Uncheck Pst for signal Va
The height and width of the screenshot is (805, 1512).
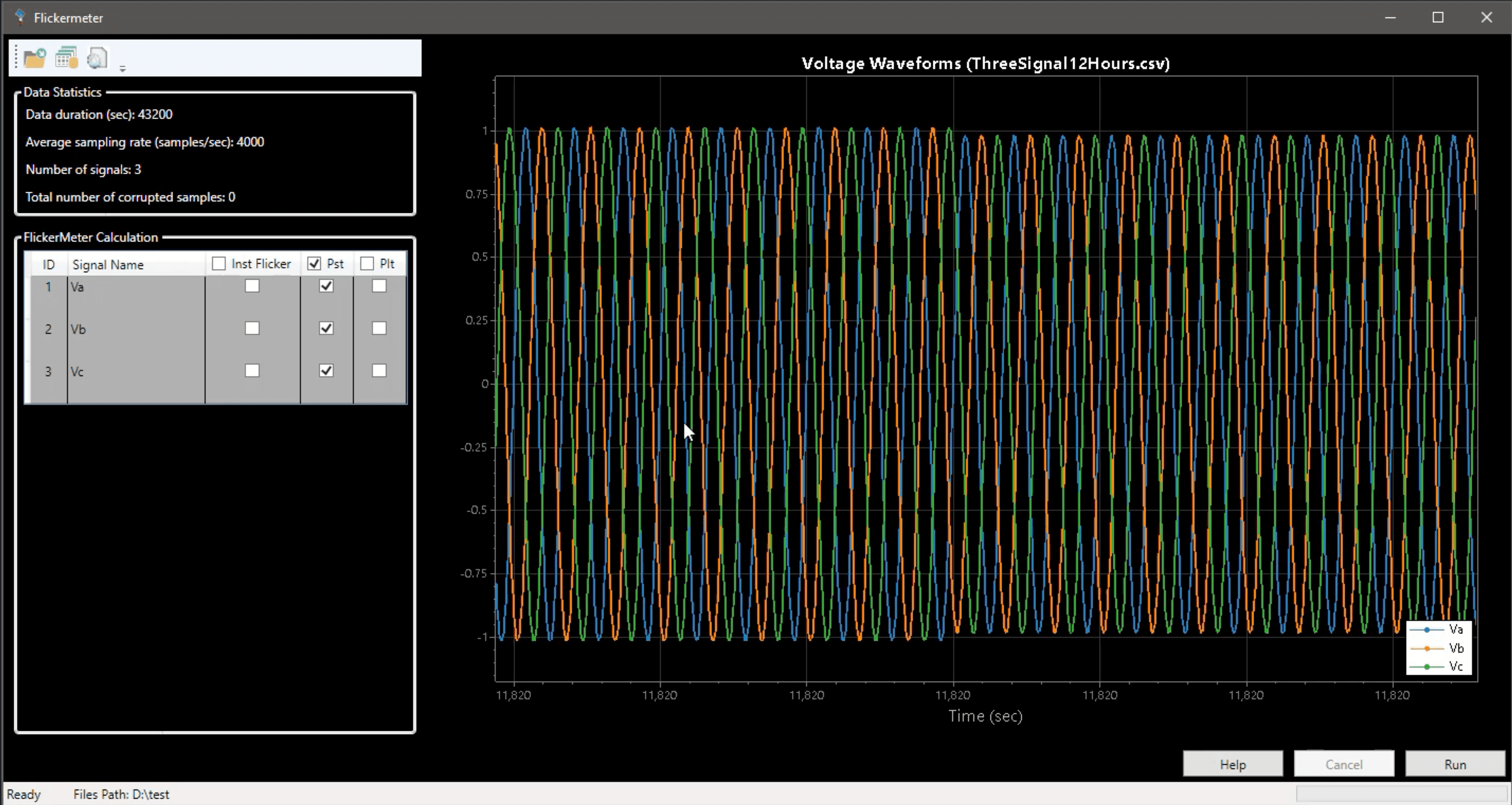click(x=326, y=286)
